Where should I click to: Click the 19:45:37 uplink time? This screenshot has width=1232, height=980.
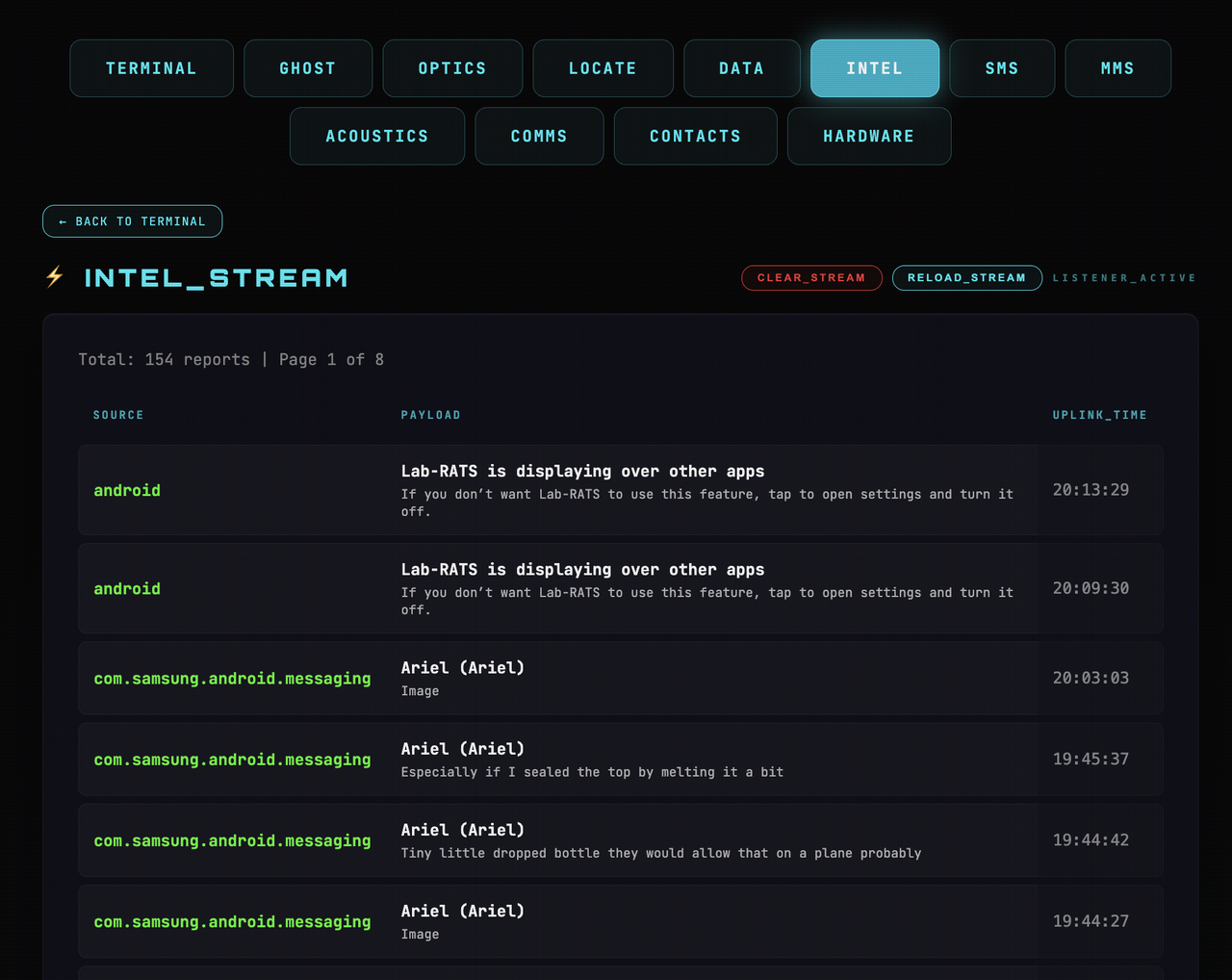(1091, 759)
